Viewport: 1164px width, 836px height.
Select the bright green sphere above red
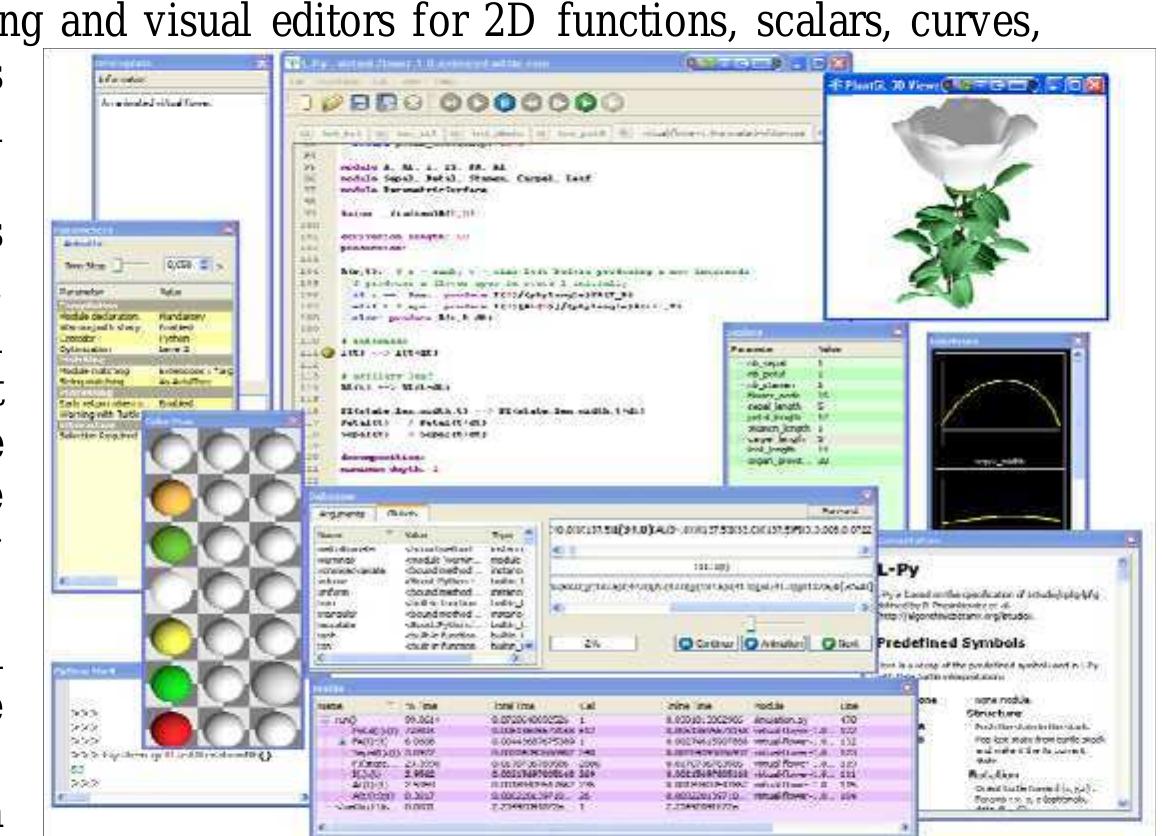pyautogui.click(x=171, y=683)
